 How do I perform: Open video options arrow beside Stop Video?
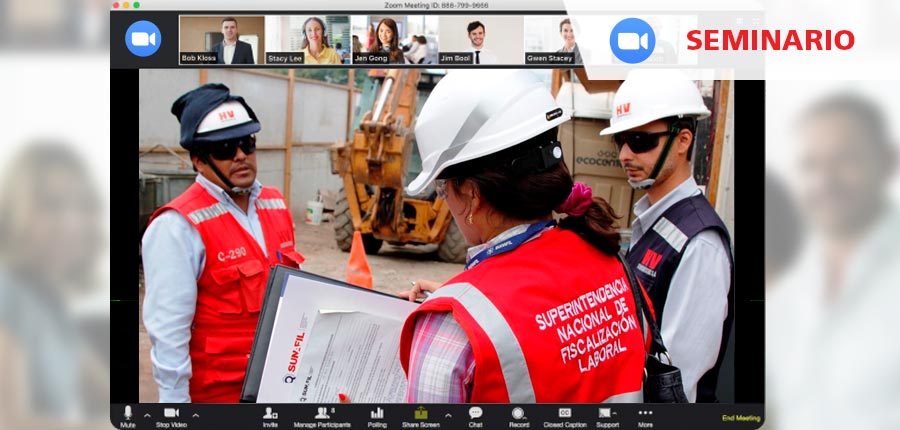[195, 414]
